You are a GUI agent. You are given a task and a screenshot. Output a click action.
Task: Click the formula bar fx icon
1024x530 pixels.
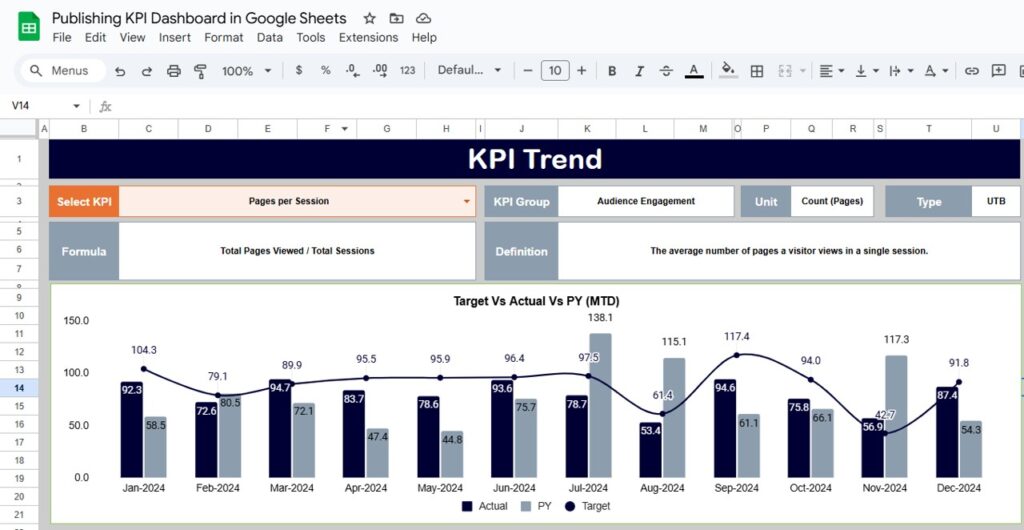point(105,106)
